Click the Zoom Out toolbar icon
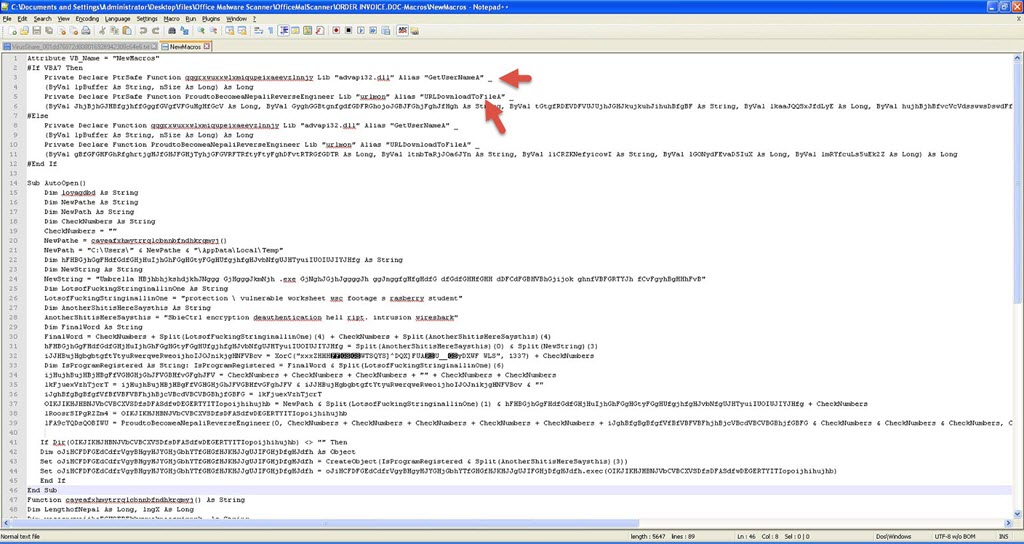Screen dimensions: 1024x544 [x=214, y=31]
